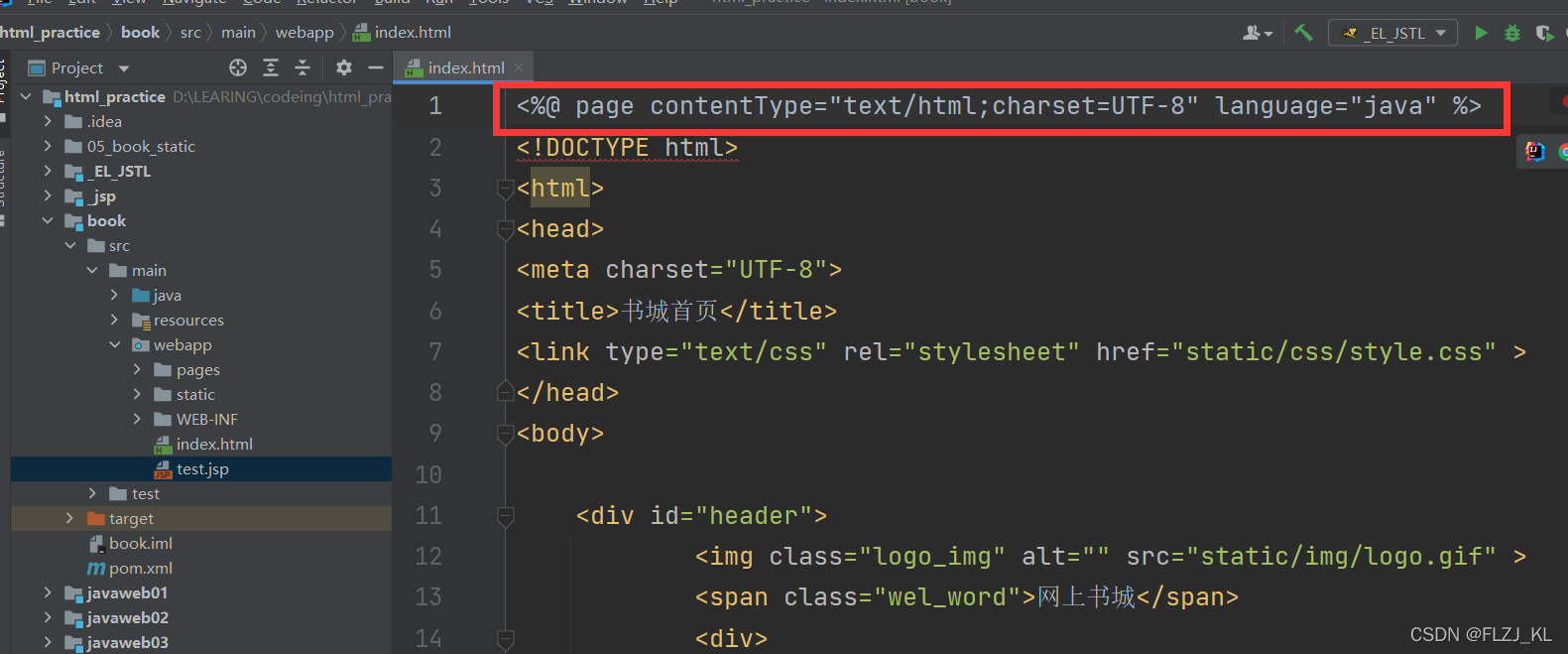Screen dimensions: 1568x654
Task: Open the code-with-me user icon menu
Action: pos(1258,33)
